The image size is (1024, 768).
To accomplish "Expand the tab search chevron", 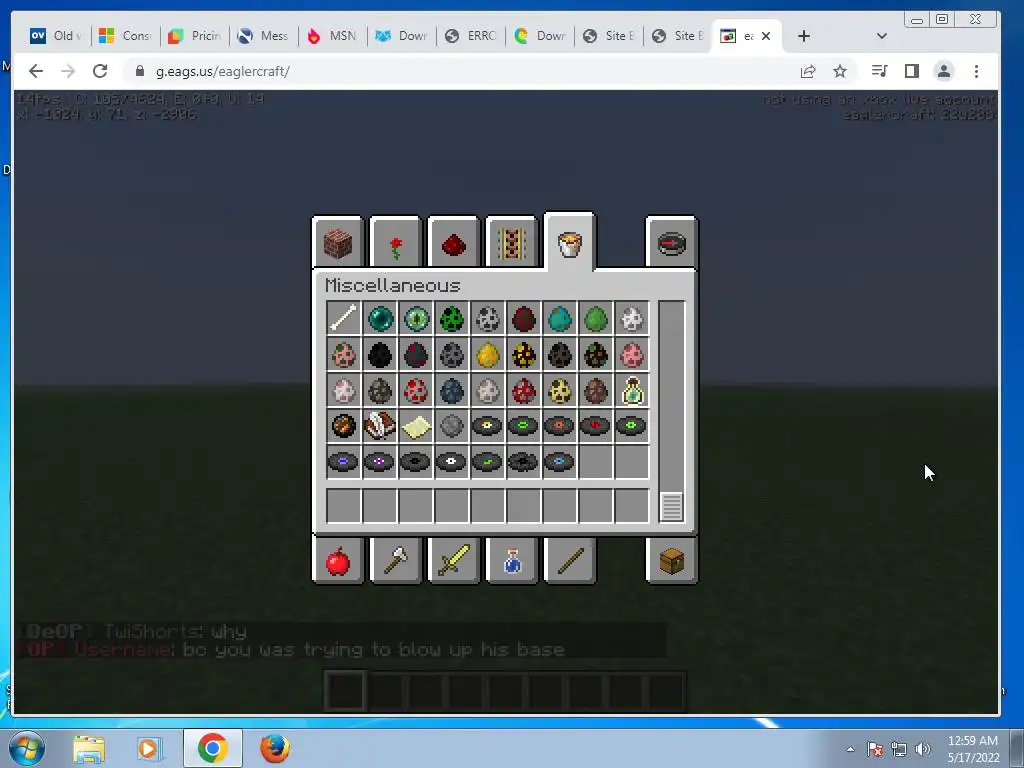I will coord(882,36).
